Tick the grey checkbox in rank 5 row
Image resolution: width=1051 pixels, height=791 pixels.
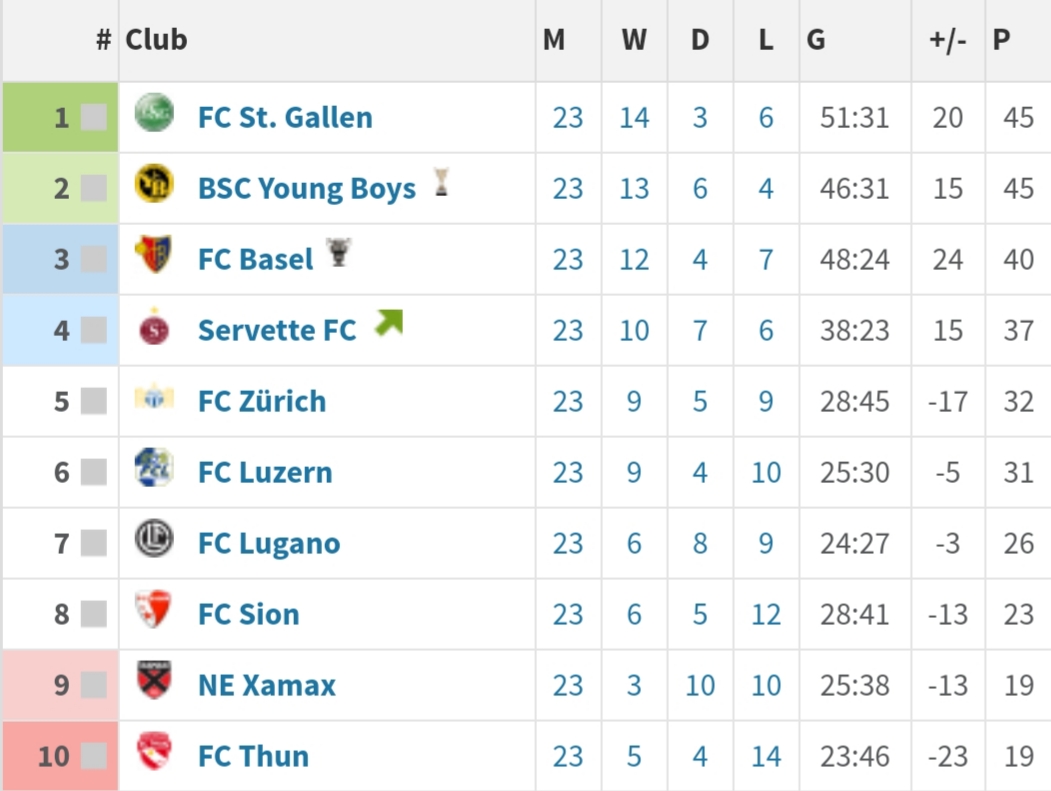94,401
